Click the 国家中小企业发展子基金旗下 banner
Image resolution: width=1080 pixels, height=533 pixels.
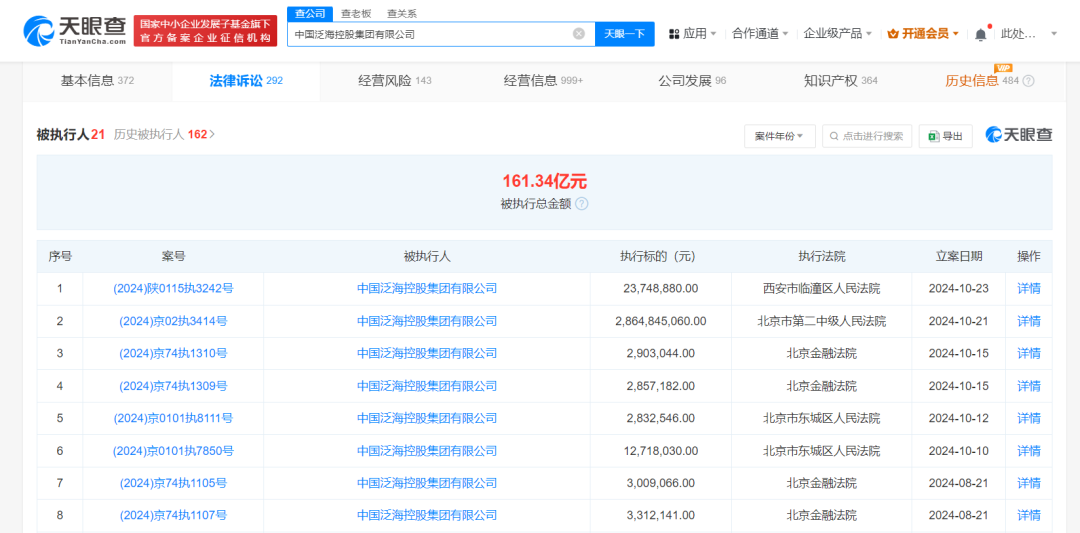click(205, 30)
